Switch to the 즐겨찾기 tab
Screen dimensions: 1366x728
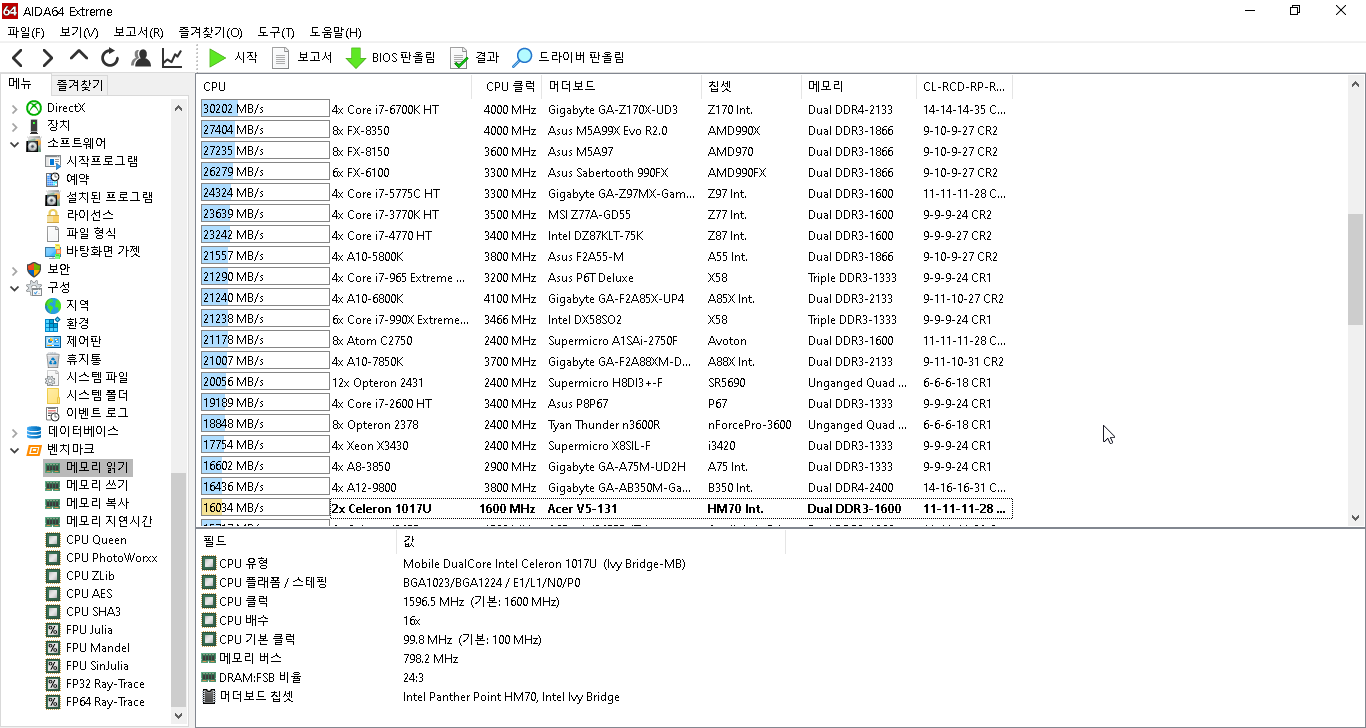click(x=80, y=85)
